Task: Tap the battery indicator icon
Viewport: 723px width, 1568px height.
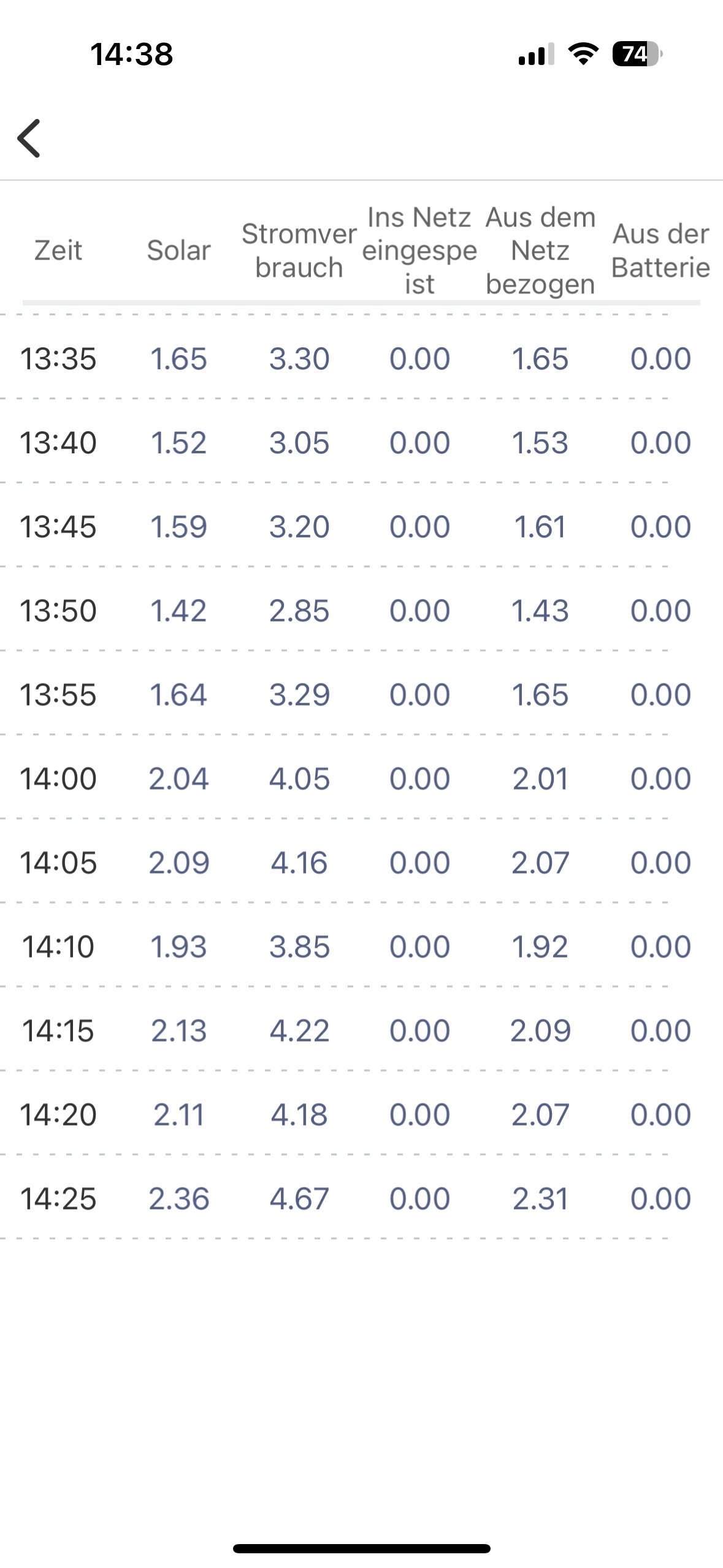Action: (x=637, y=54)
